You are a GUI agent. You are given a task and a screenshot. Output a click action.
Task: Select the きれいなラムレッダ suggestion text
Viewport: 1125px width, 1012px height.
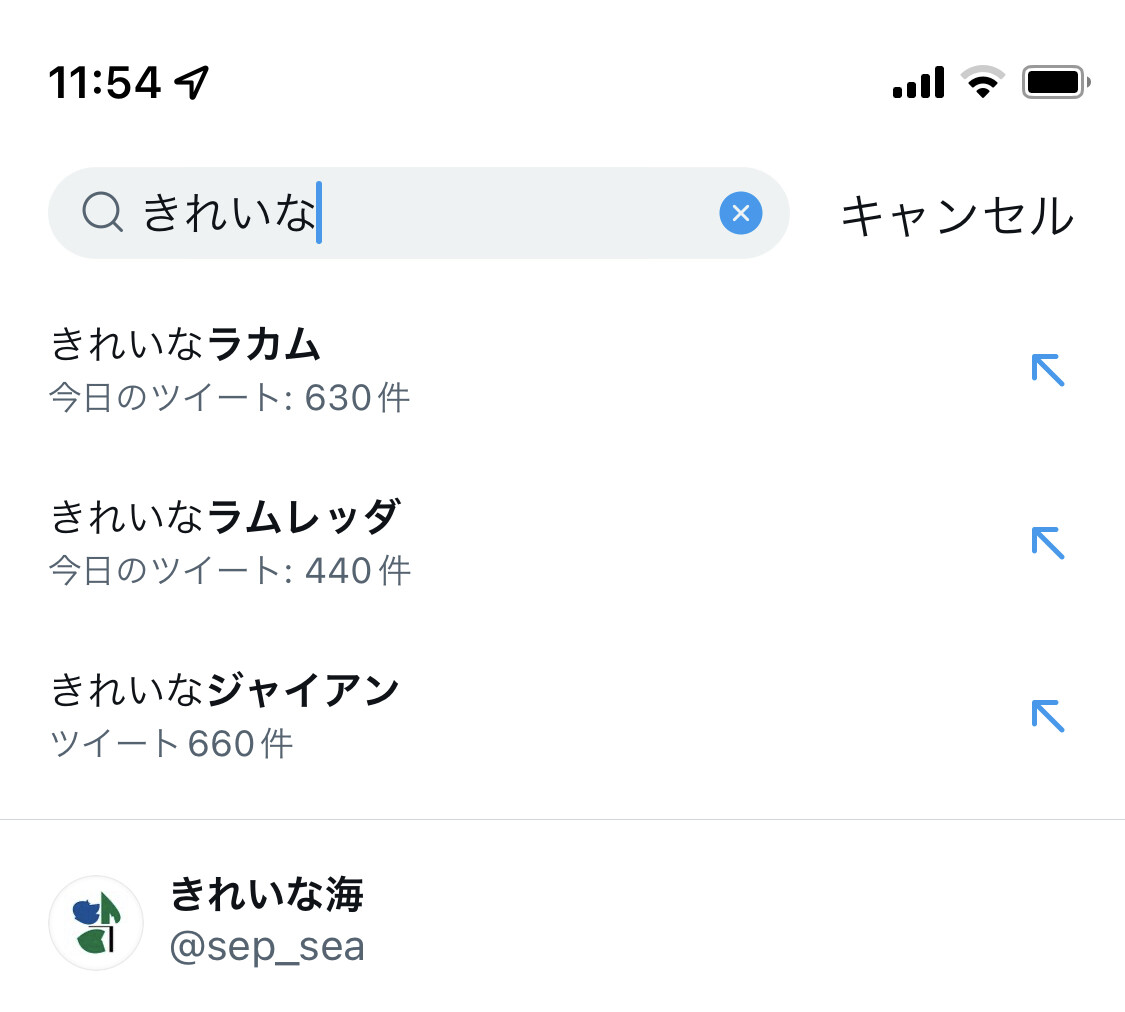coord(225,517)
